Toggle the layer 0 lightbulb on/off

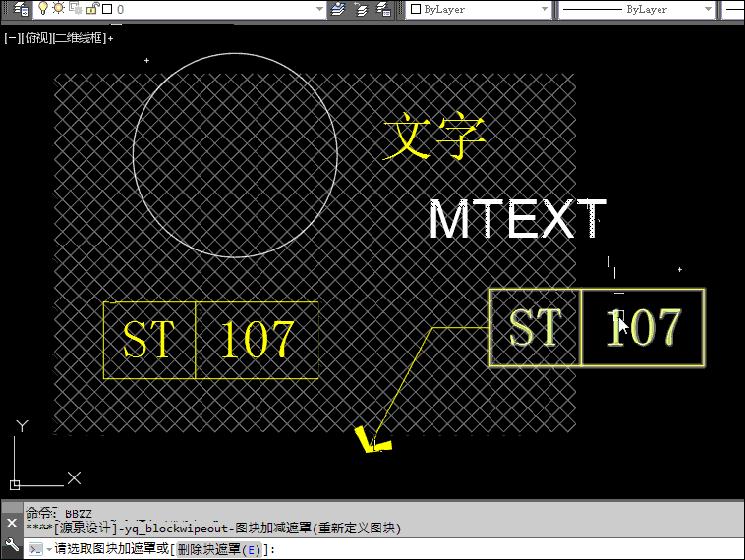tap(43, 9)
